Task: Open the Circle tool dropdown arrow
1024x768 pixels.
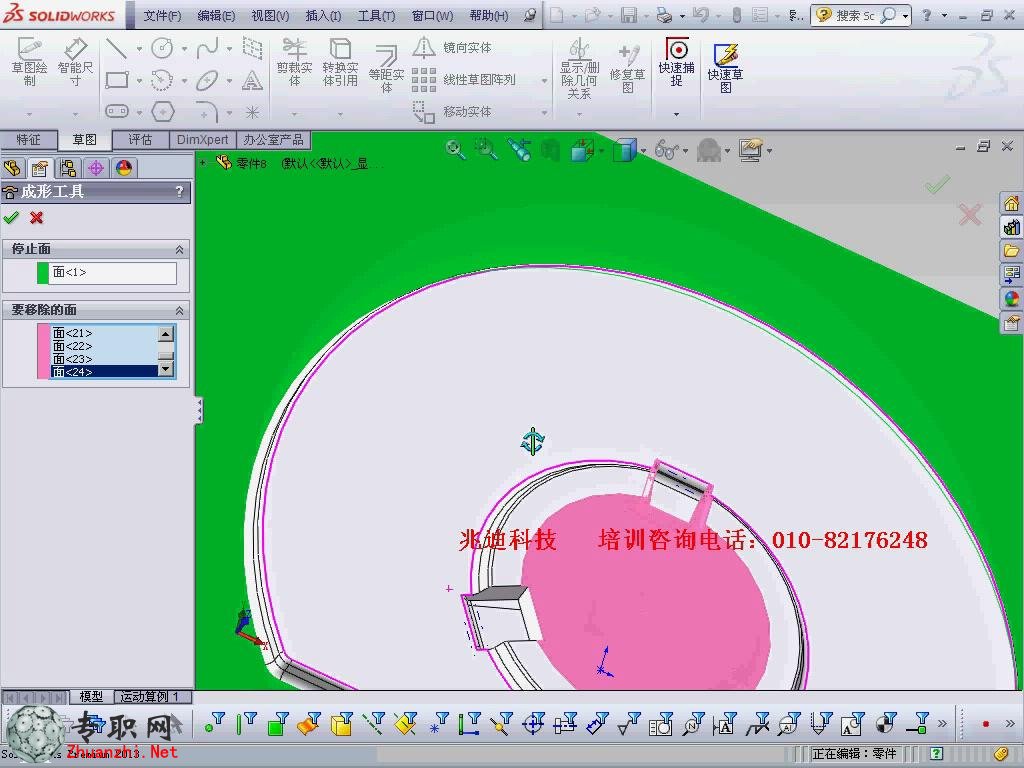Action: click(x=184, y=49)
